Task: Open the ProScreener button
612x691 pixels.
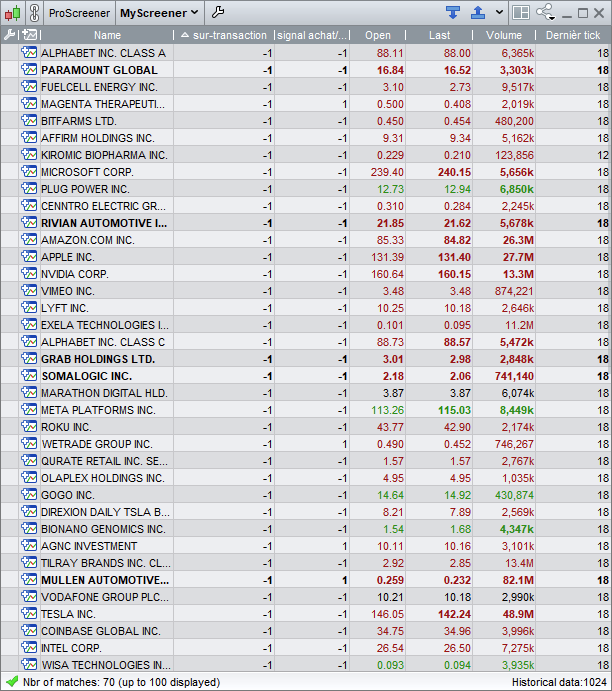Action: [x=79, y=13]
